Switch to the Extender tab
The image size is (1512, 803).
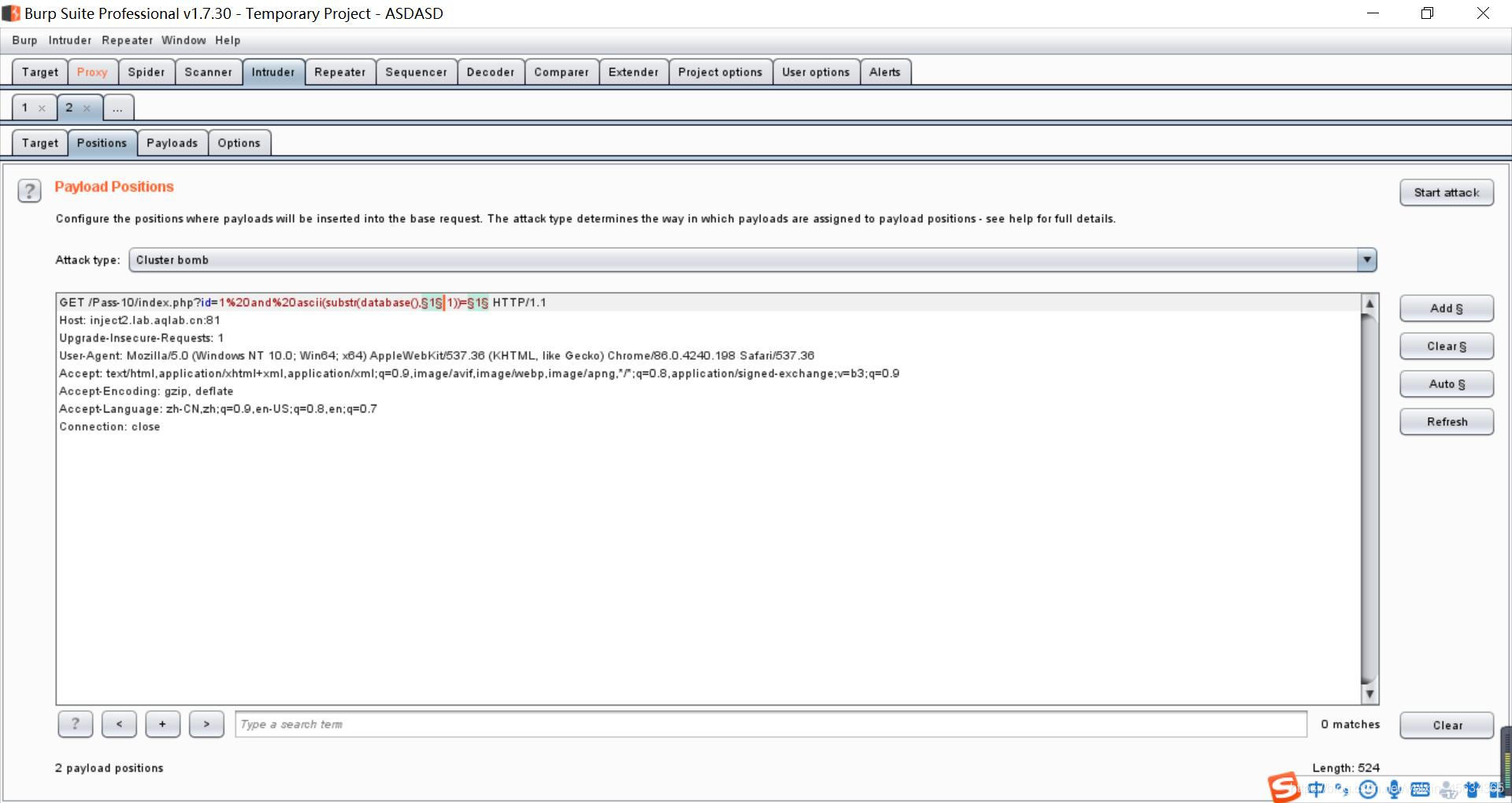coord(633,72)
